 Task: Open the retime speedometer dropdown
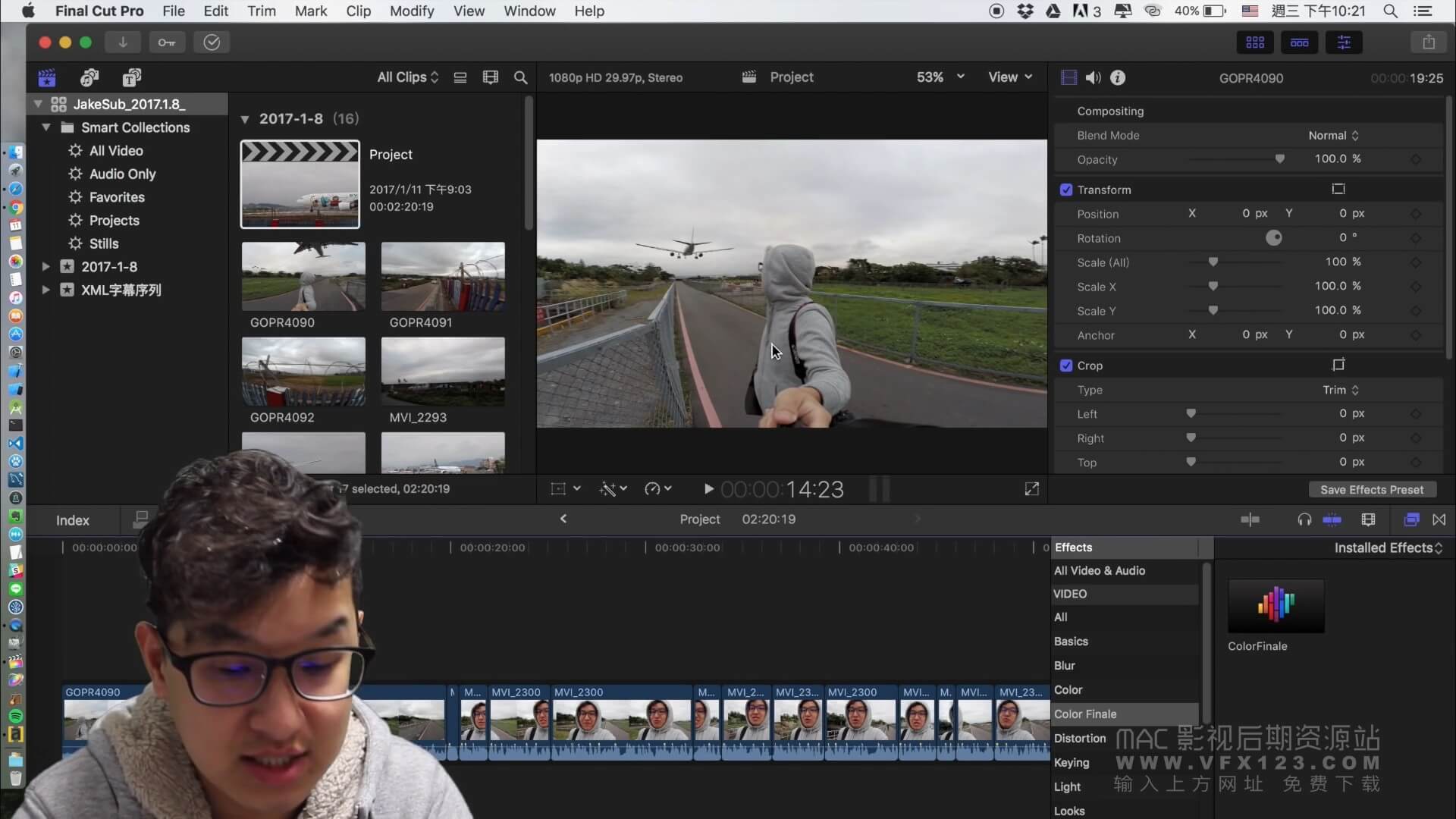click(658, 489)
